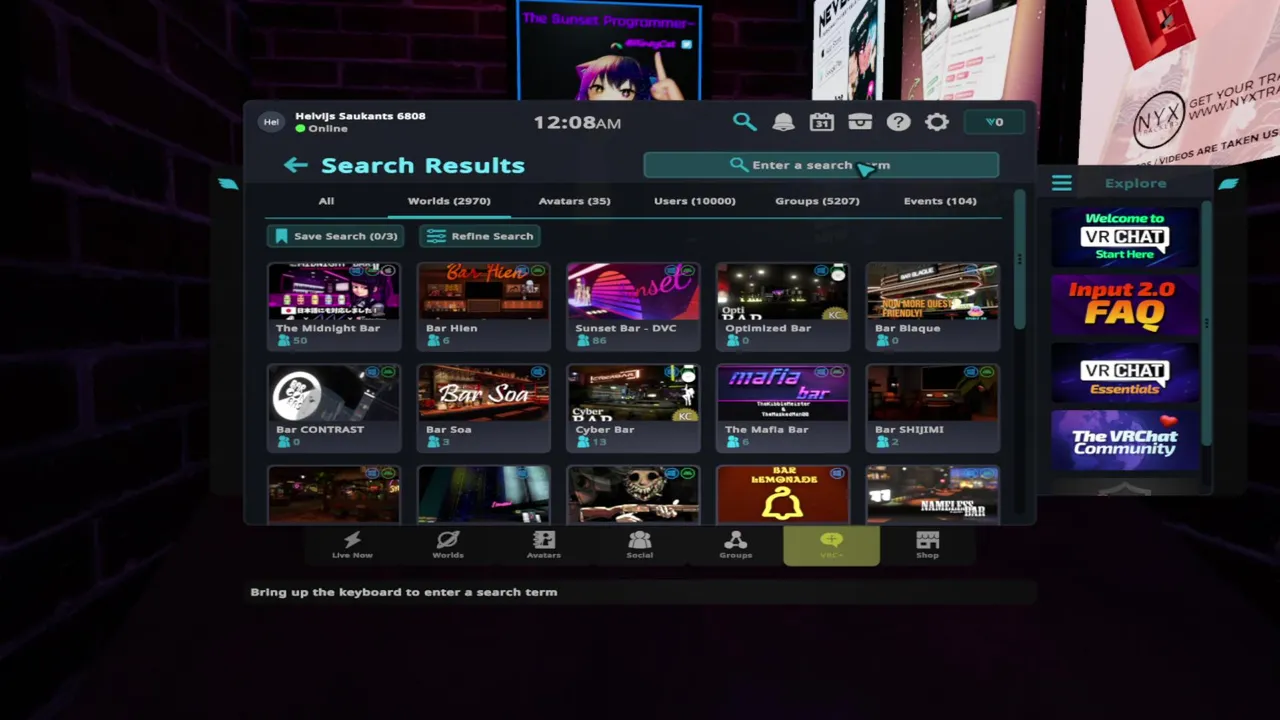Viewport: 1280px width, 720px height.
Task: Click username Helvijs Saukants 6808
Action: [x=360, y=116]
